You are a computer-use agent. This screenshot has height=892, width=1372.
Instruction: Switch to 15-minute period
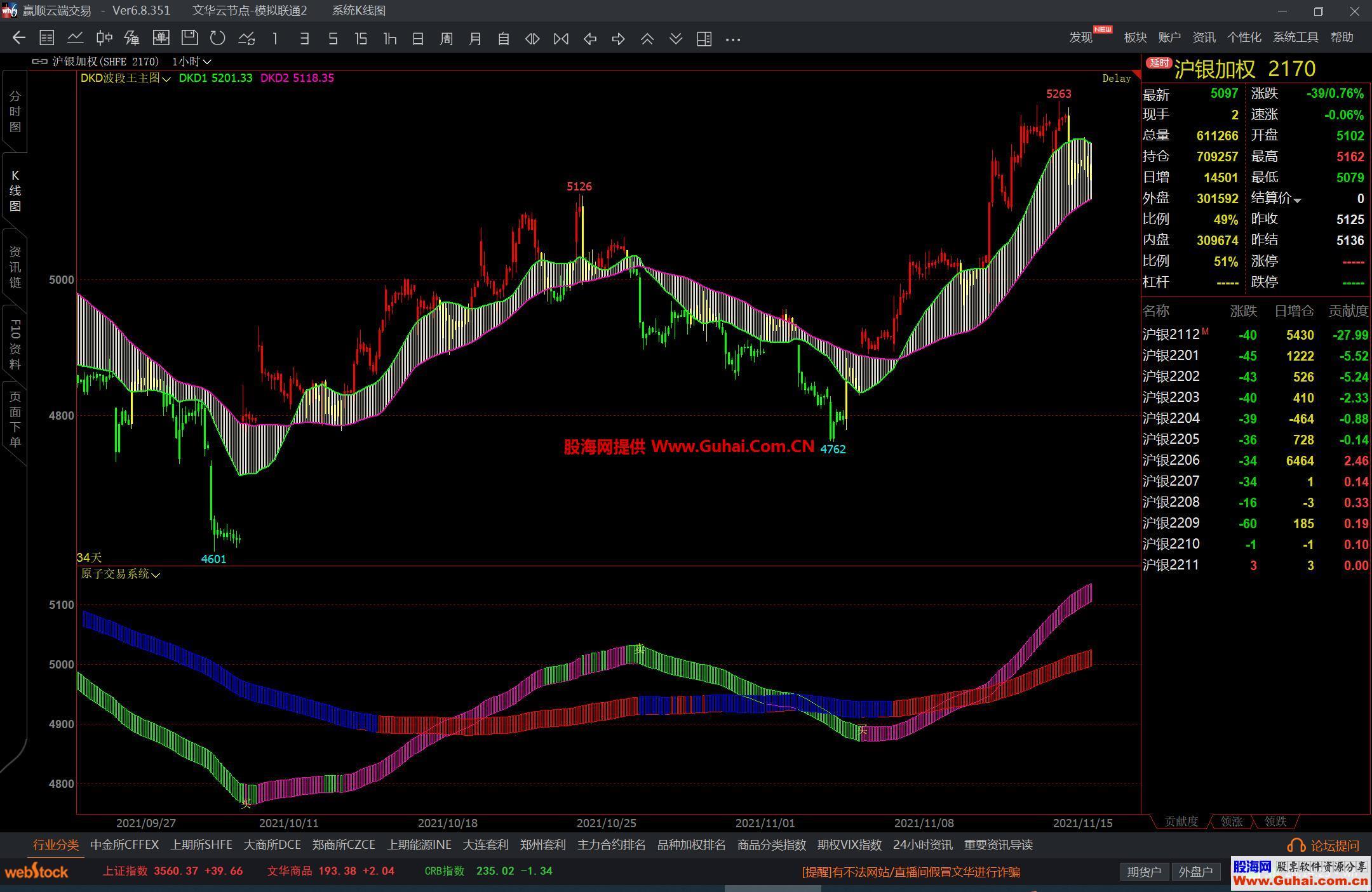click(x=361, y=39)
